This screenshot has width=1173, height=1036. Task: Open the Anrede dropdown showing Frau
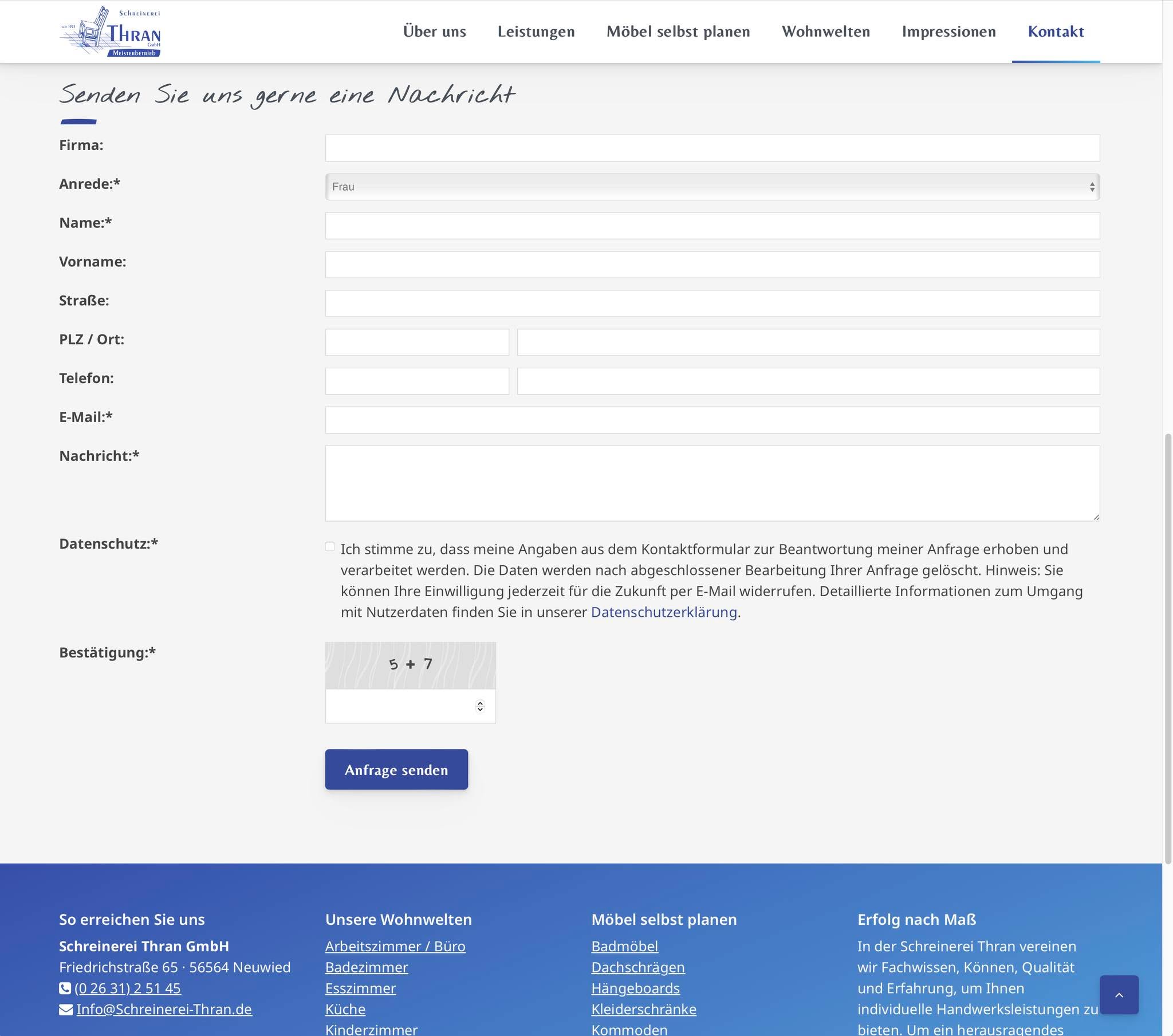[711, 187]
